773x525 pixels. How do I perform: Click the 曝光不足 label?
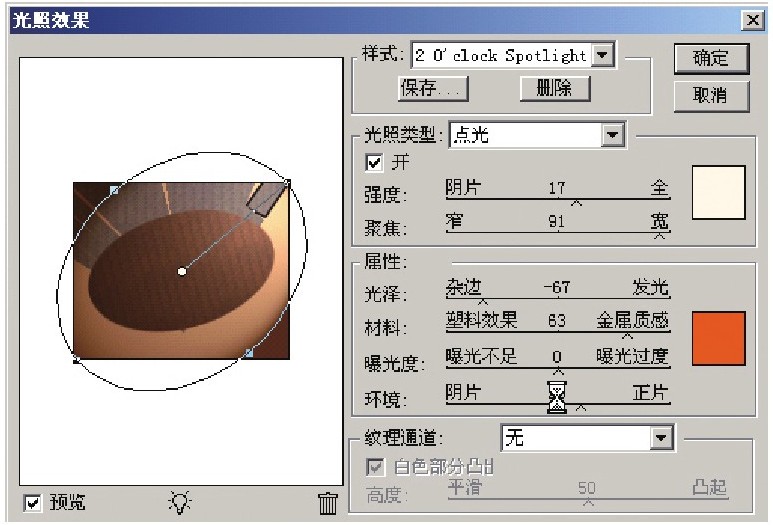point(481,355)
